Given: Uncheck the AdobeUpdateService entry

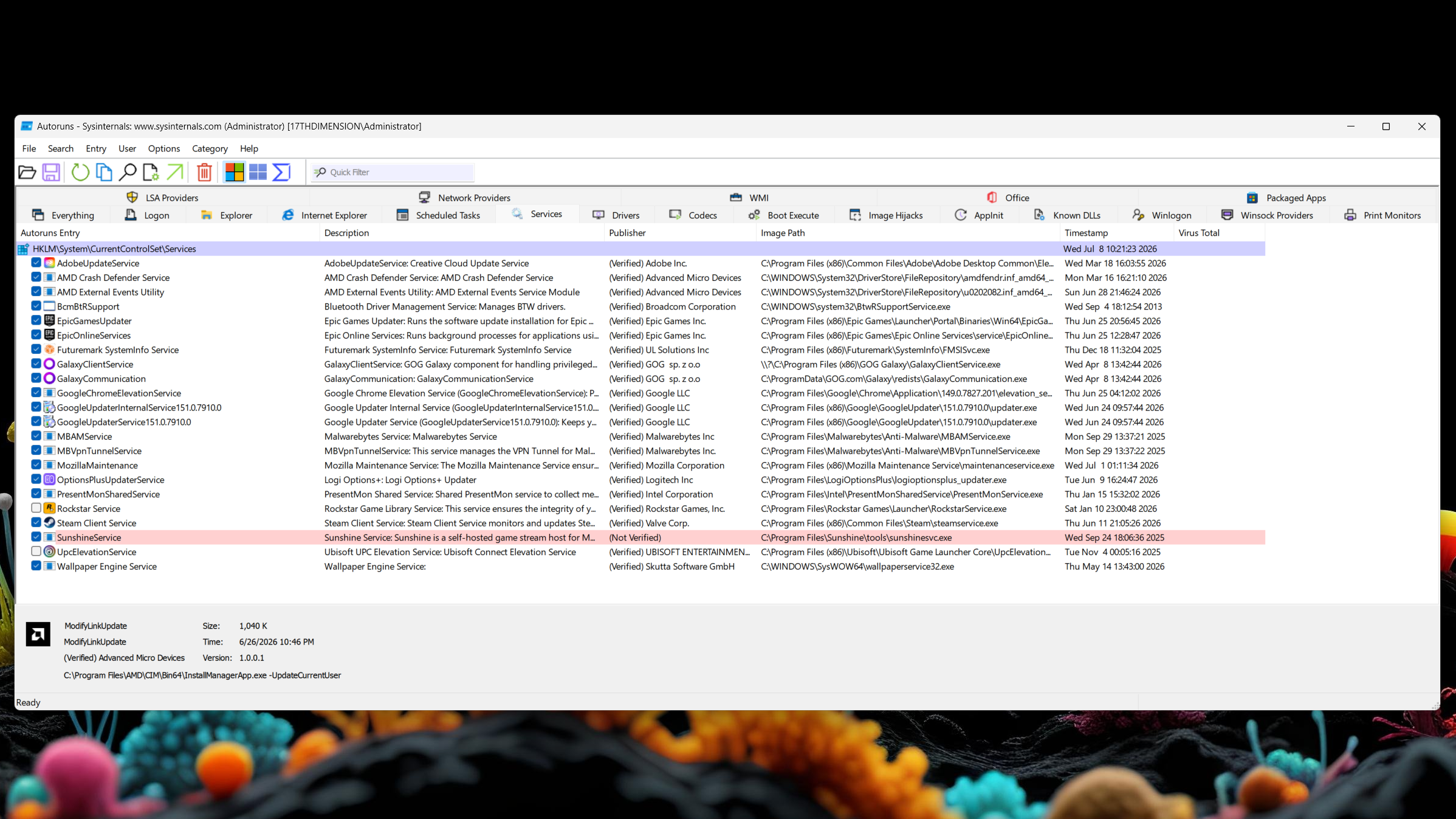Looking at the screenshot, I should [x=36, y=263].
